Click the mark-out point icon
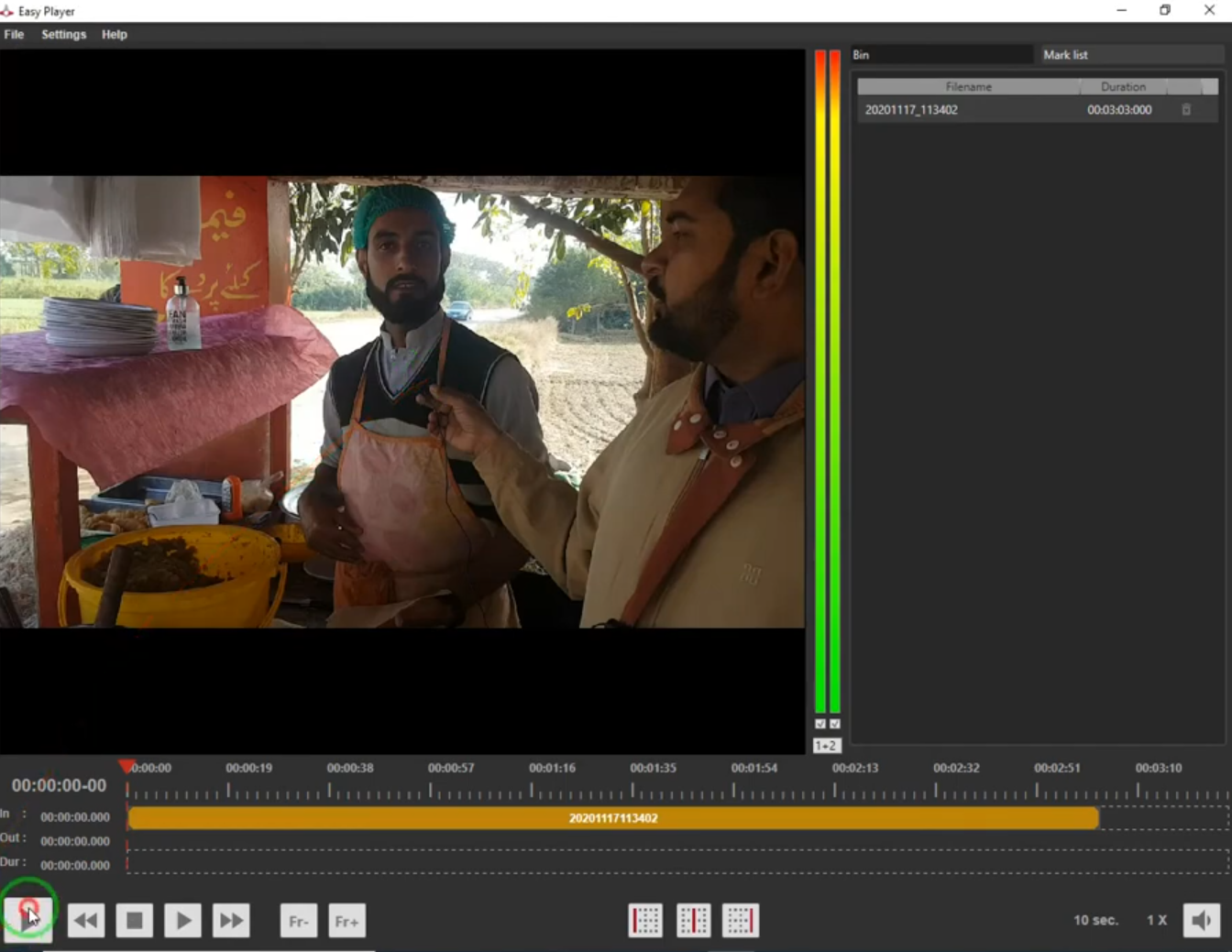Screen dimensions: 1232x952 click(741, 920)
